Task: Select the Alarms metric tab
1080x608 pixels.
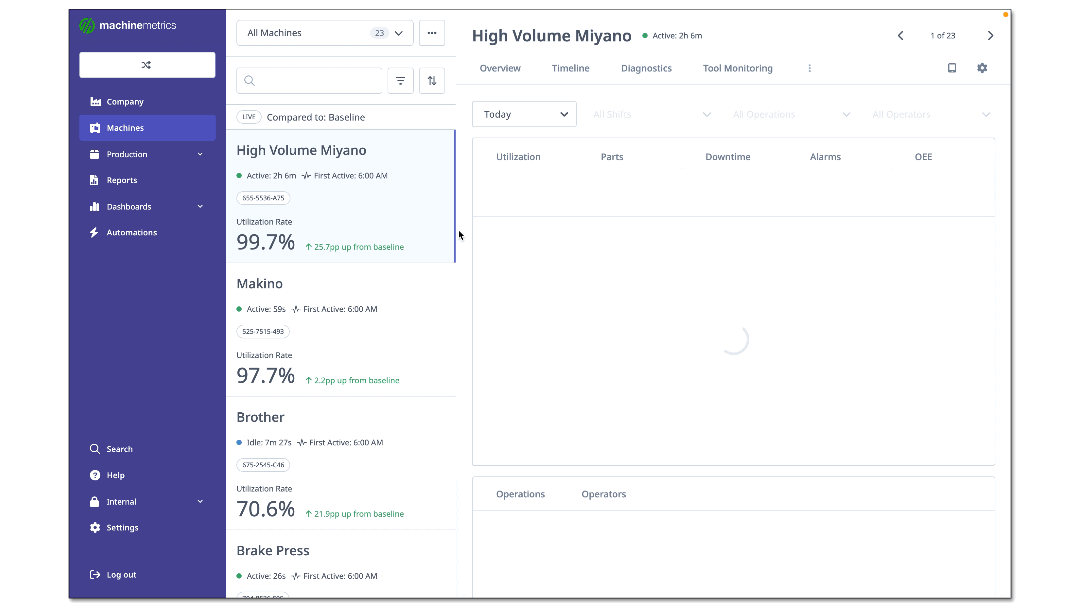Action: click(x=825, y=157)
